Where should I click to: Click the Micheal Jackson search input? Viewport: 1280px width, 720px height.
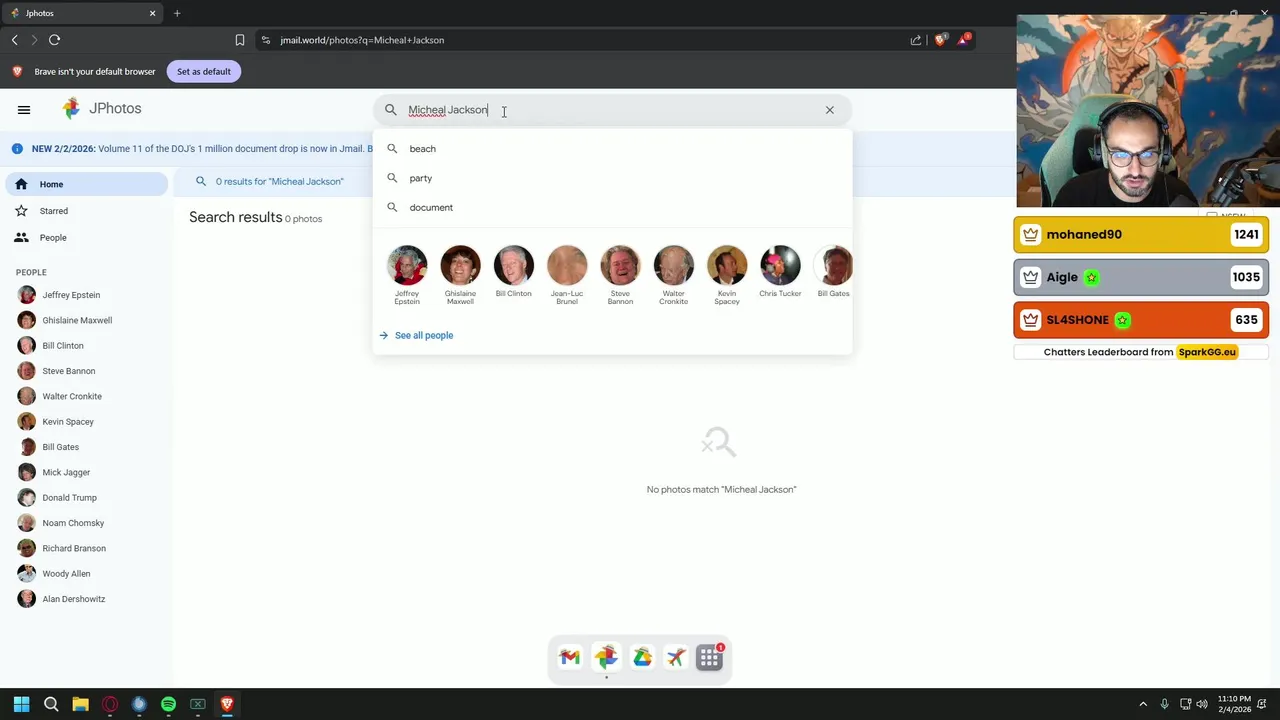click(x=610, y=110)
